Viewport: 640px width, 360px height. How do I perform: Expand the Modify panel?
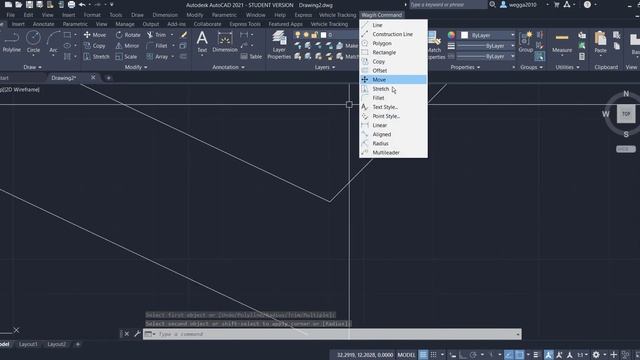coord(136,67)
